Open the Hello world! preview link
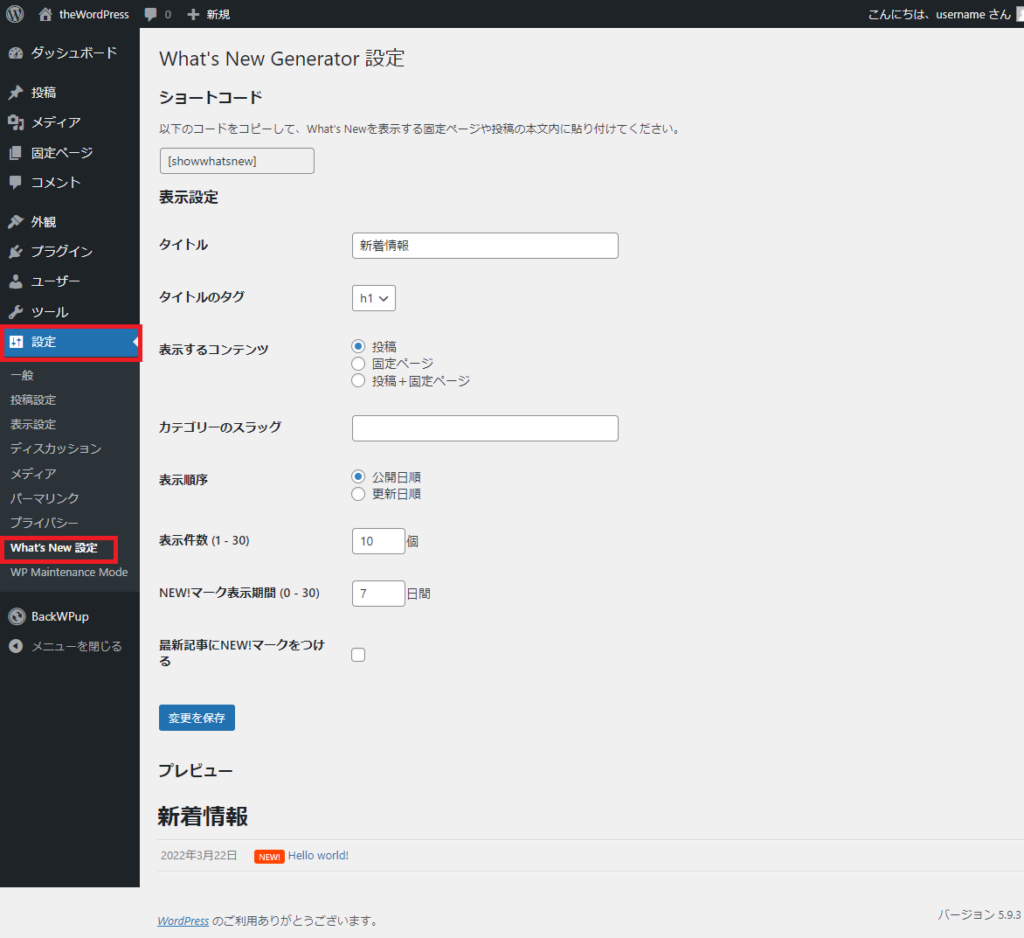 click(x=318, y=856)
